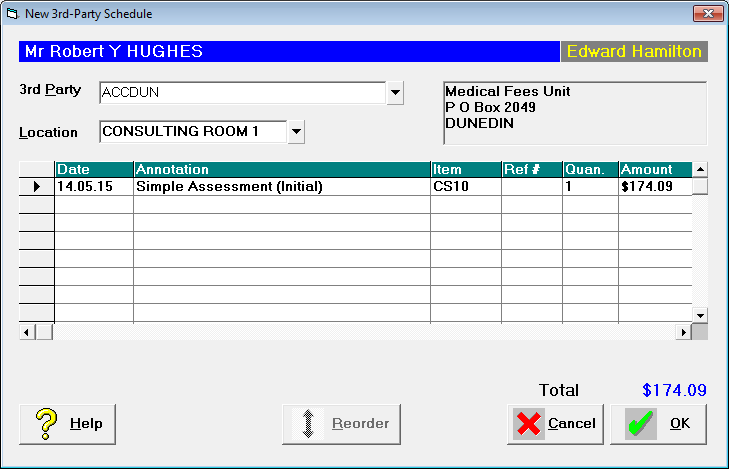Click the green checkmark OK icon
This screenshot has width=729, height=469.
click(641, 423)
